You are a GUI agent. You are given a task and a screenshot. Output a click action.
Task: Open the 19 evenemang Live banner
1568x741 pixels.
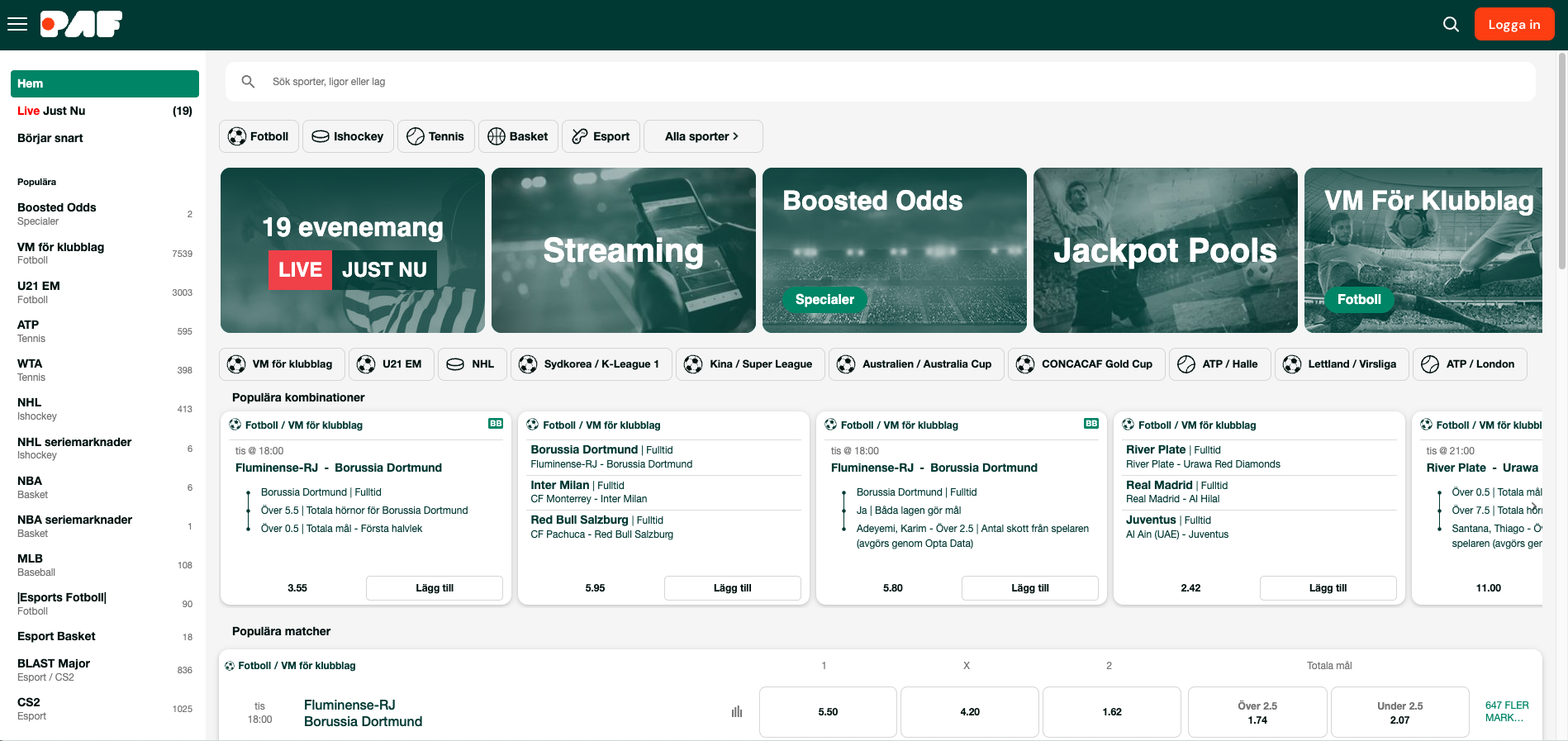[x=353, y=250]
